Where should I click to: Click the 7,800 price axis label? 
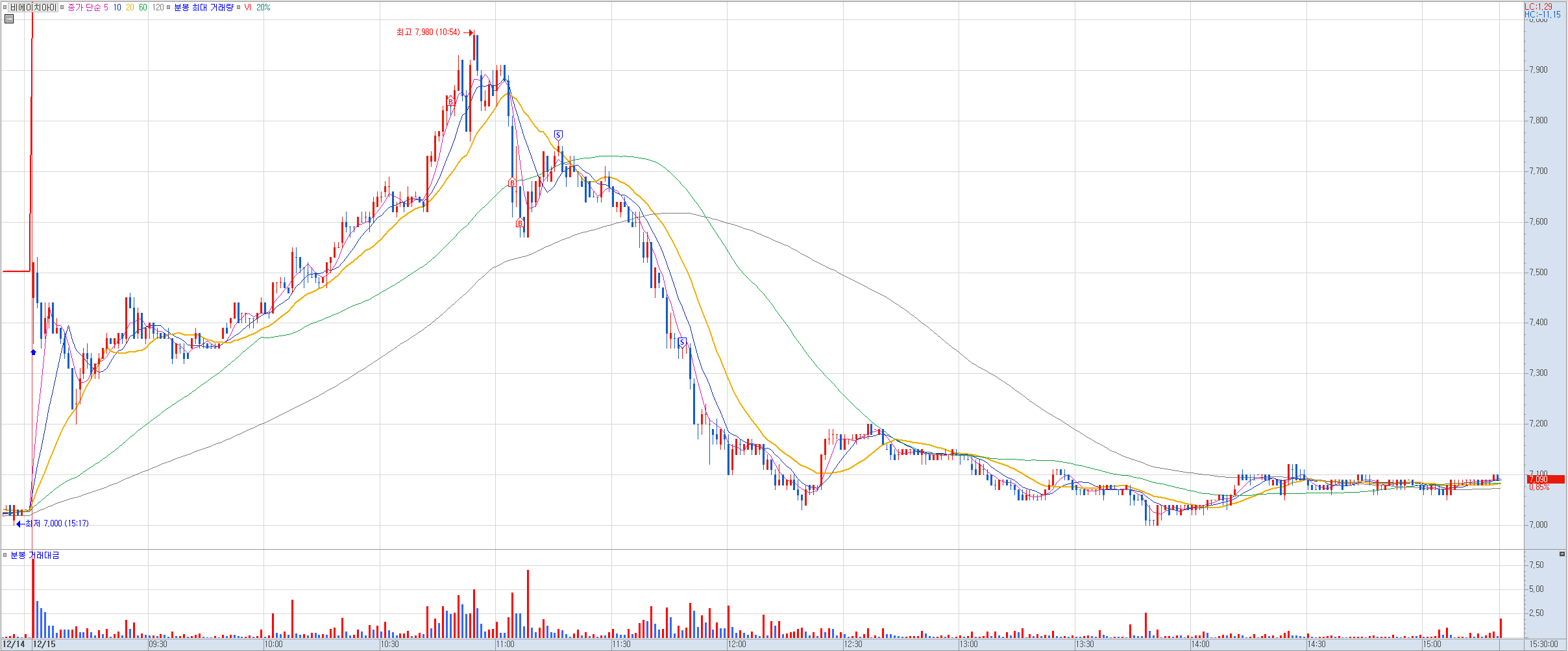(1537, 120)
